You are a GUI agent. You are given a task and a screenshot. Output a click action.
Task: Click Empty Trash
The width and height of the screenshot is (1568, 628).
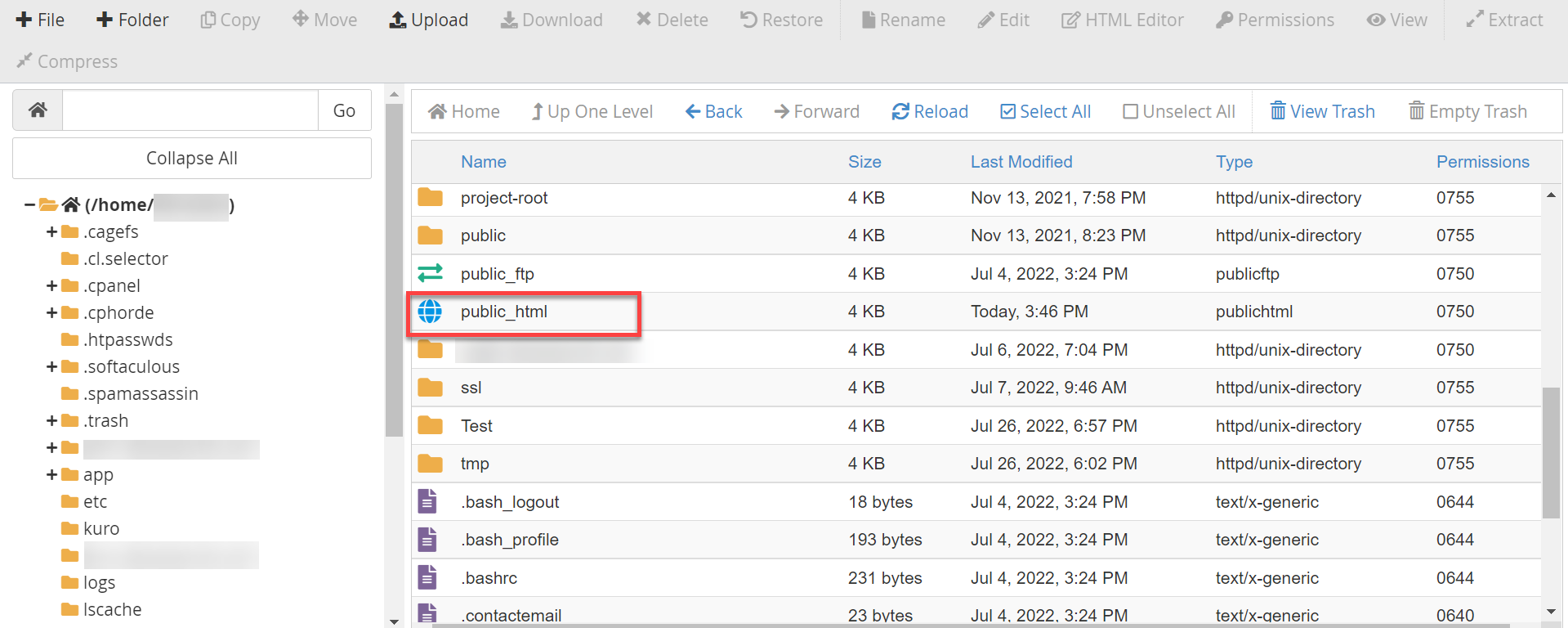tap(1468, 111)
